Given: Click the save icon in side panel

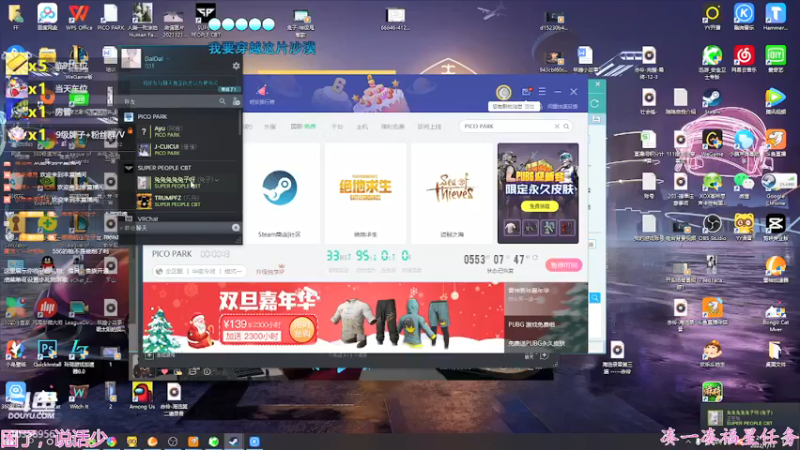Looking at the screenshot, I should (596, 119).
